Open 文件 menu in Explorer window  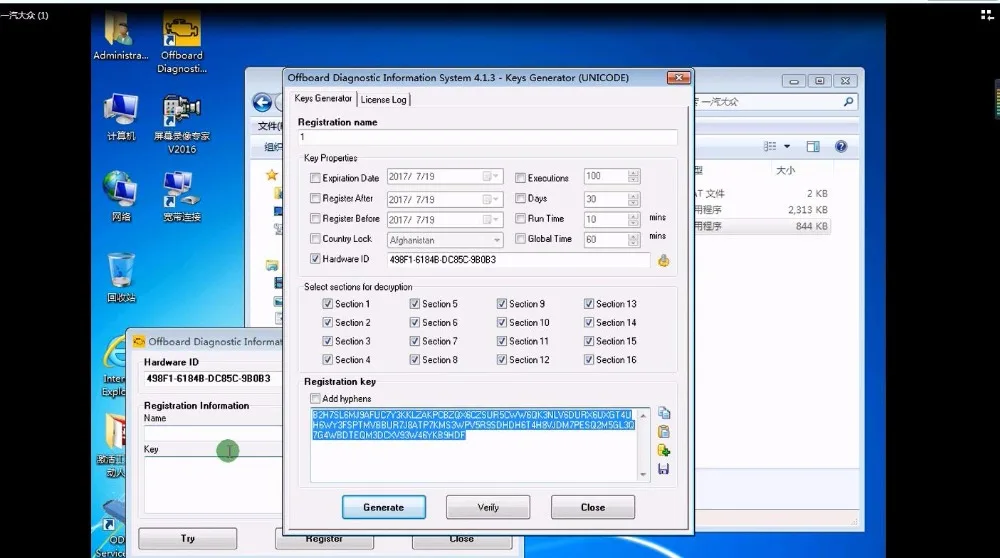point(269,126)
